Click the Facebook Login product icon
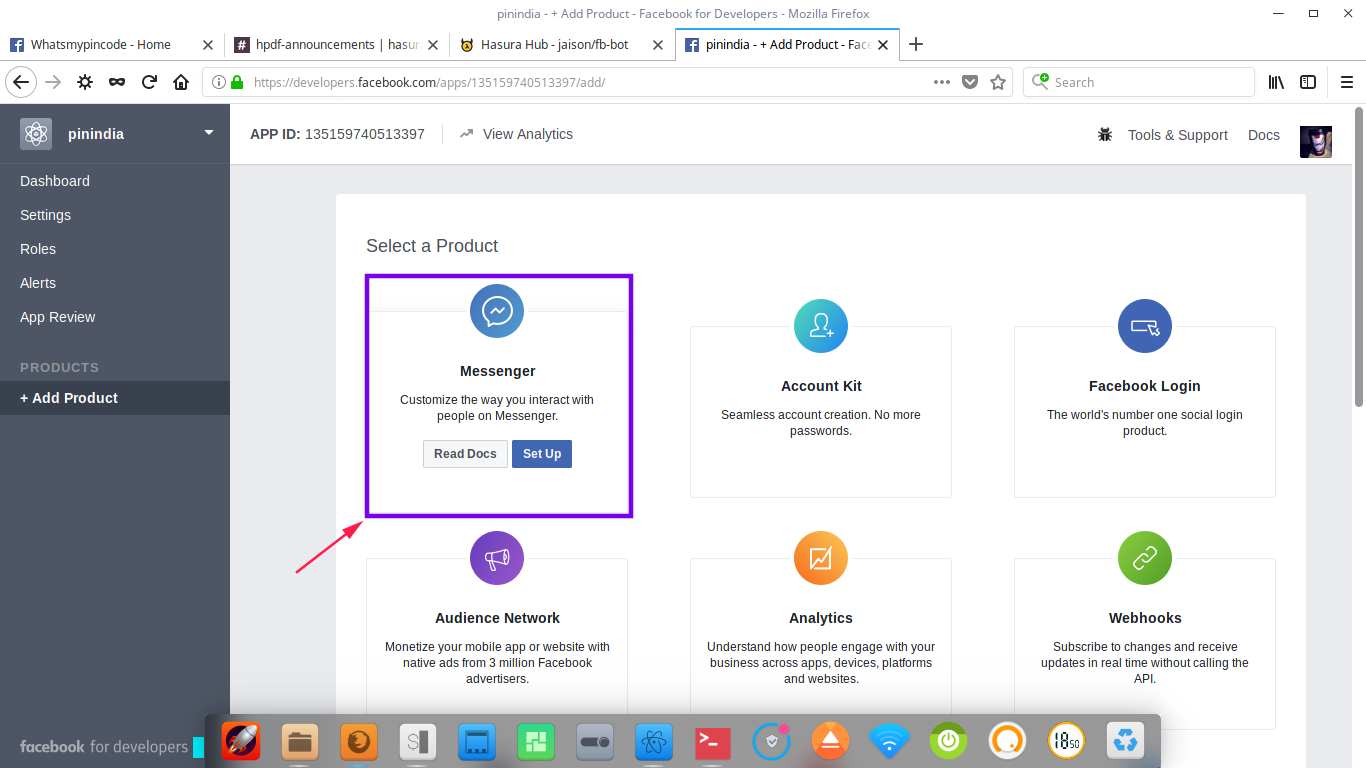 pyautogui.click(x=1145, y=326)
